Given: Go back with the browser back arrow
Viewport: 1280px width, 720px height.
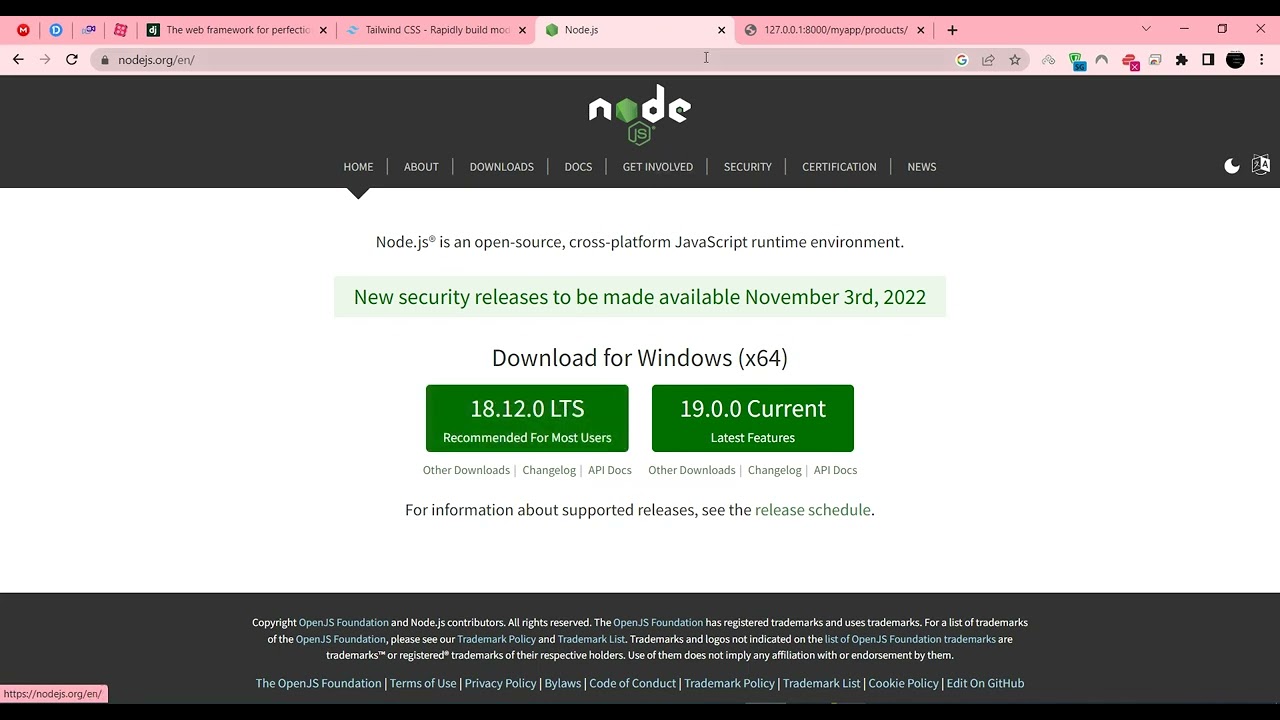Looking at the screenshot, I should [x=18, y=60].
